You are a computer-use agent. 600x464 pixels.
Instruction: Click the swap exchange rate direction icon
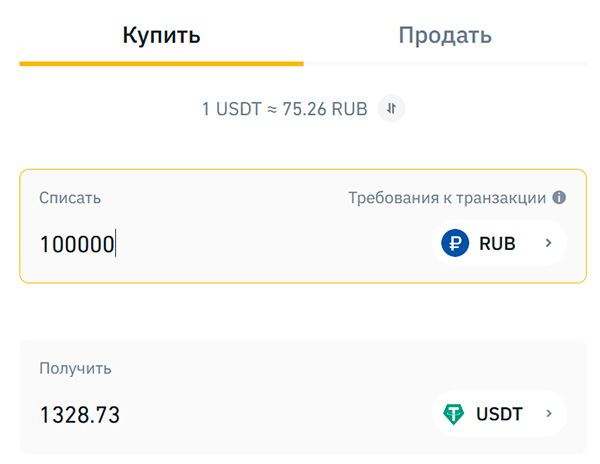tap(391, 108)
